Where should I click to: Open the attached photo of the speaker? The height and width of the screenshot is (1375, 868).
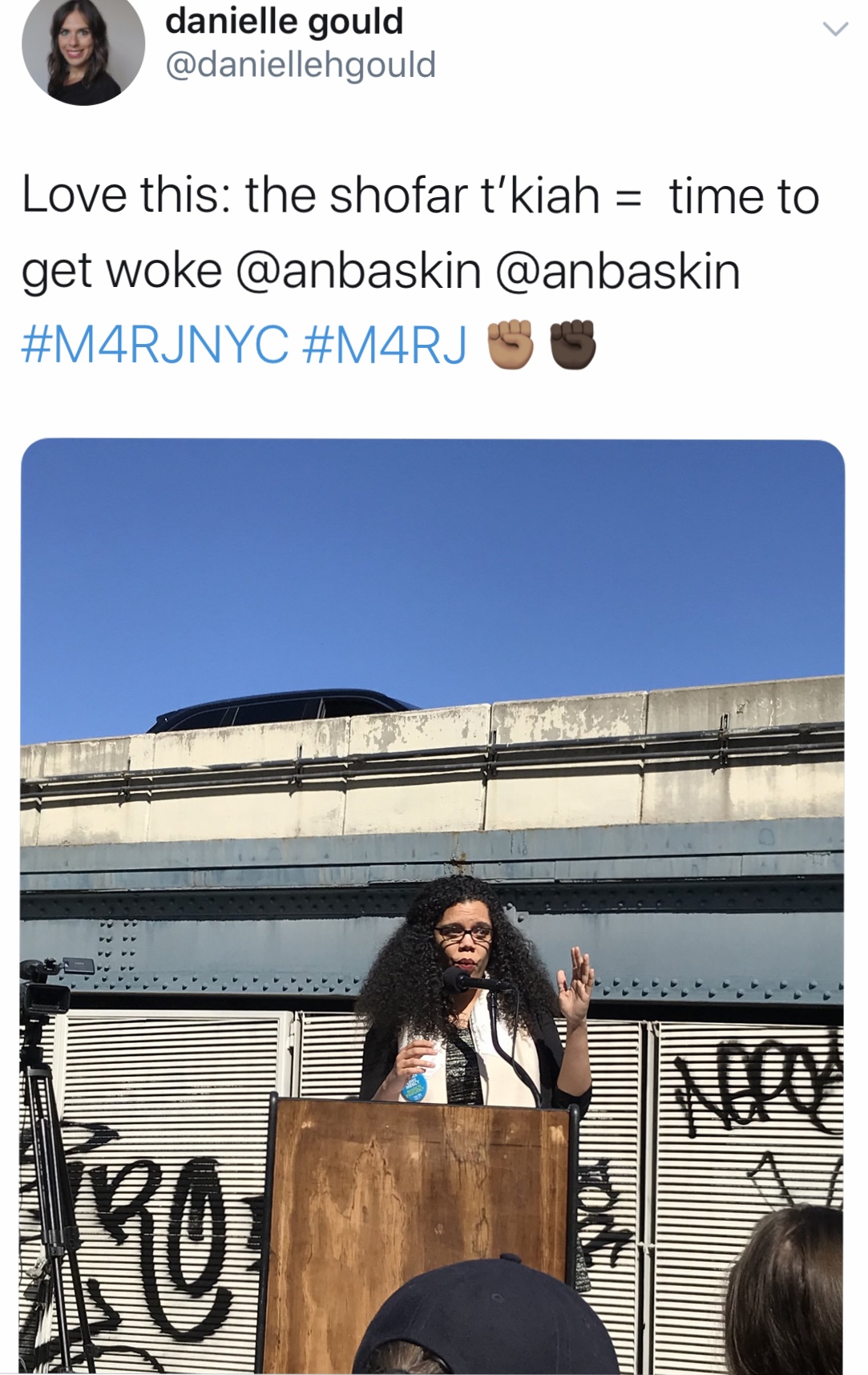pos(433,906)
